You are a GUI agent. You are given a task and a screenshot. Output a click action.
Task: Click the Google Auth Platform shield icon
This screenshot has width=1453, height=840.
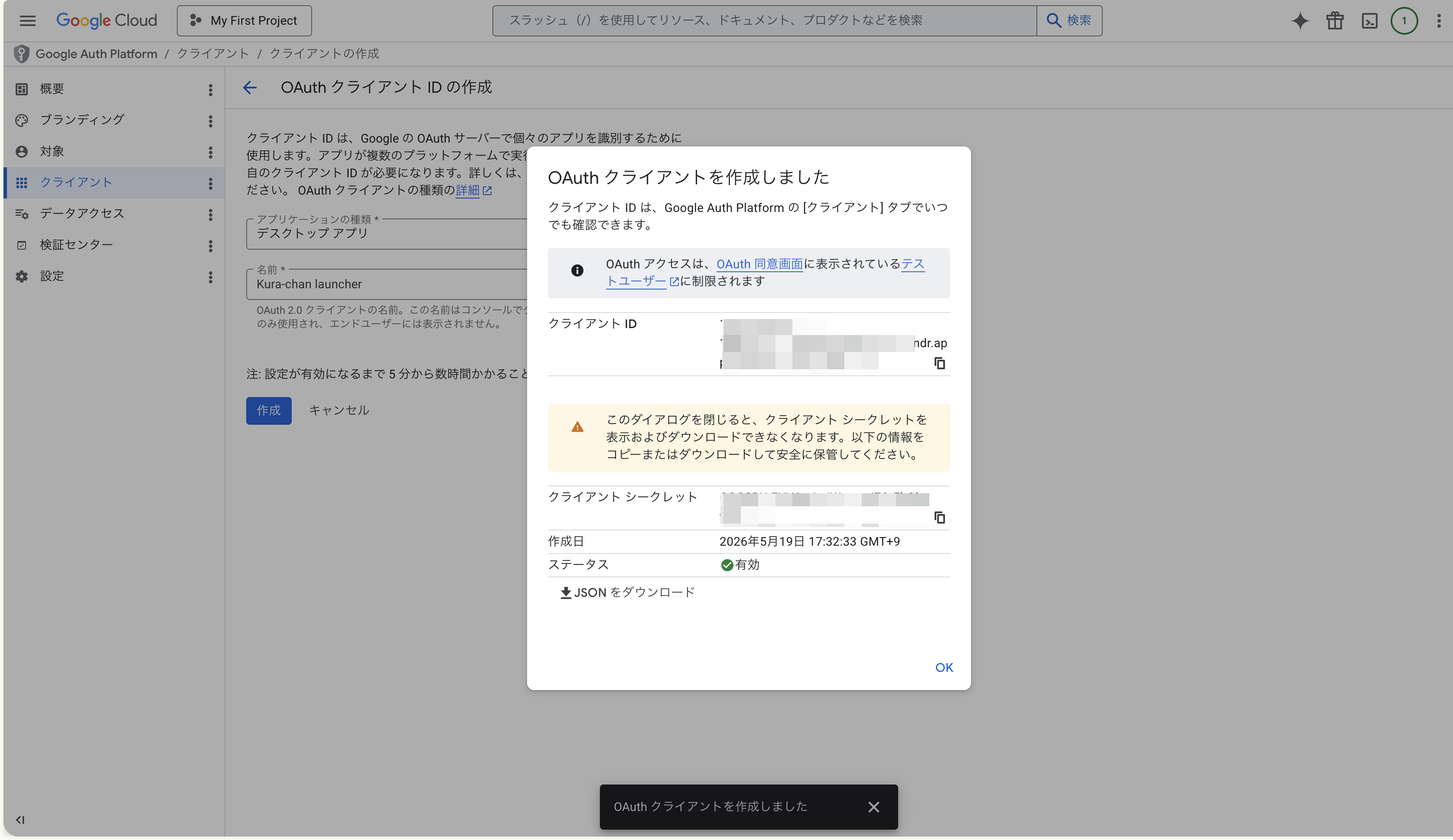[21, 54]
